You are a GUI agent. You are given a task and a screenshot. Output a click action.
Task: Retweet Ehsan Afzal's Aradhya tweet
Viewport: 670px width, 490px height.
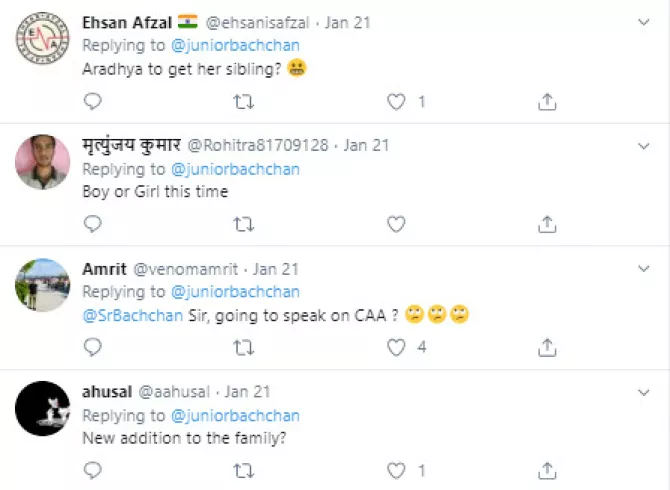pyautogui.click(x=243, y=101)
